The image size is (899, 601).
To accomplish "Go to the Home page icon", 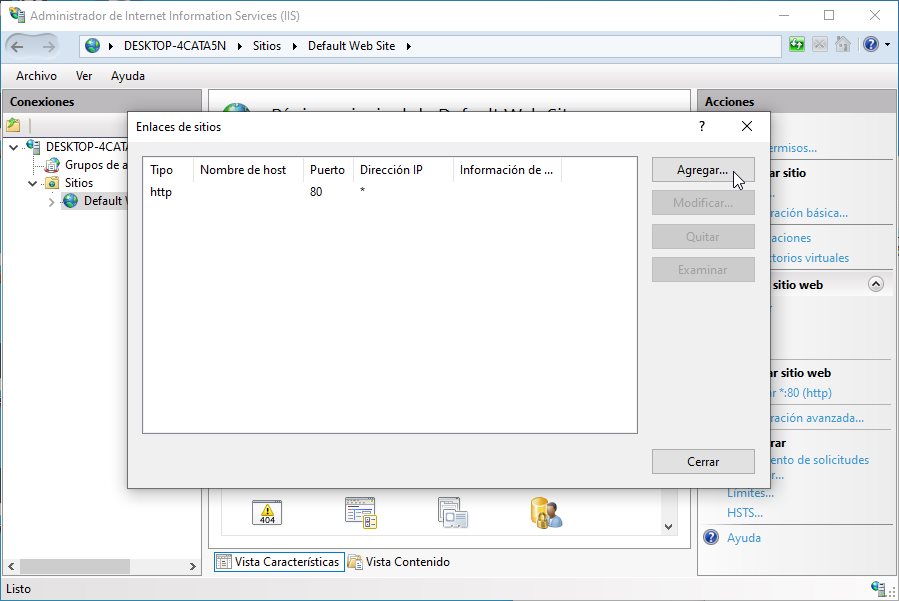I will [843, 44].
